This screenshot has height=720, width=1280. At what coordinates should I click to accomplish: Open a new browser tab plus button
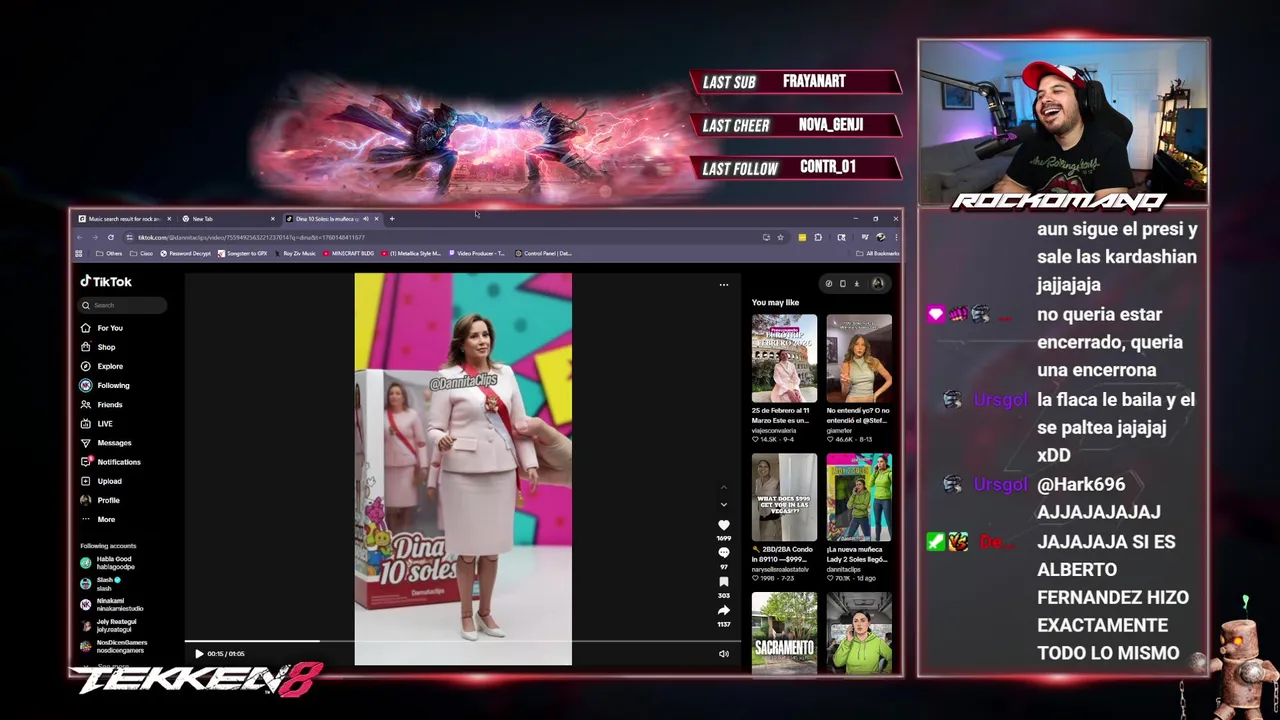(x=392, y=219)
